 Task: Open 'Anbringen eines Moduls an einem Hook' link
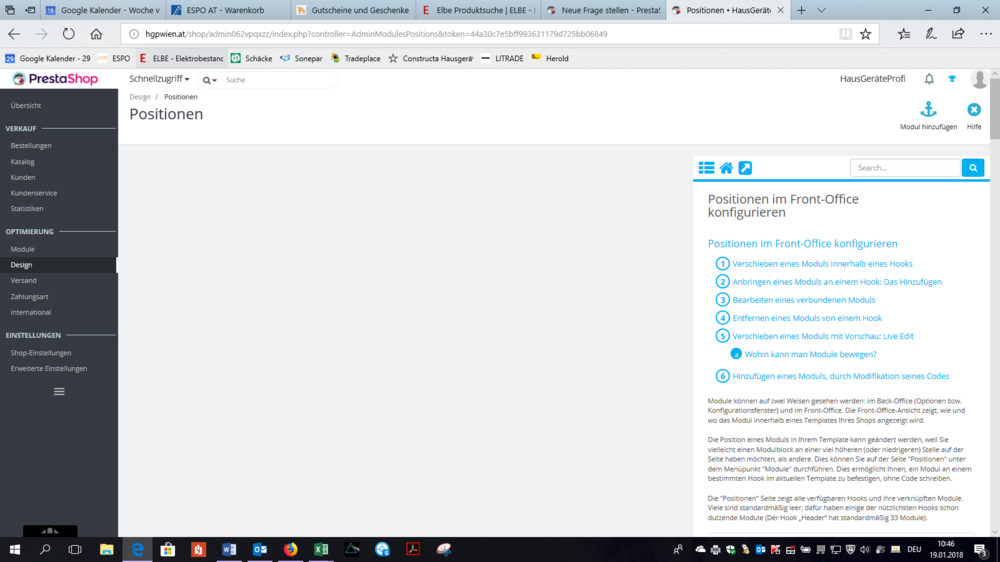(837, 281)
